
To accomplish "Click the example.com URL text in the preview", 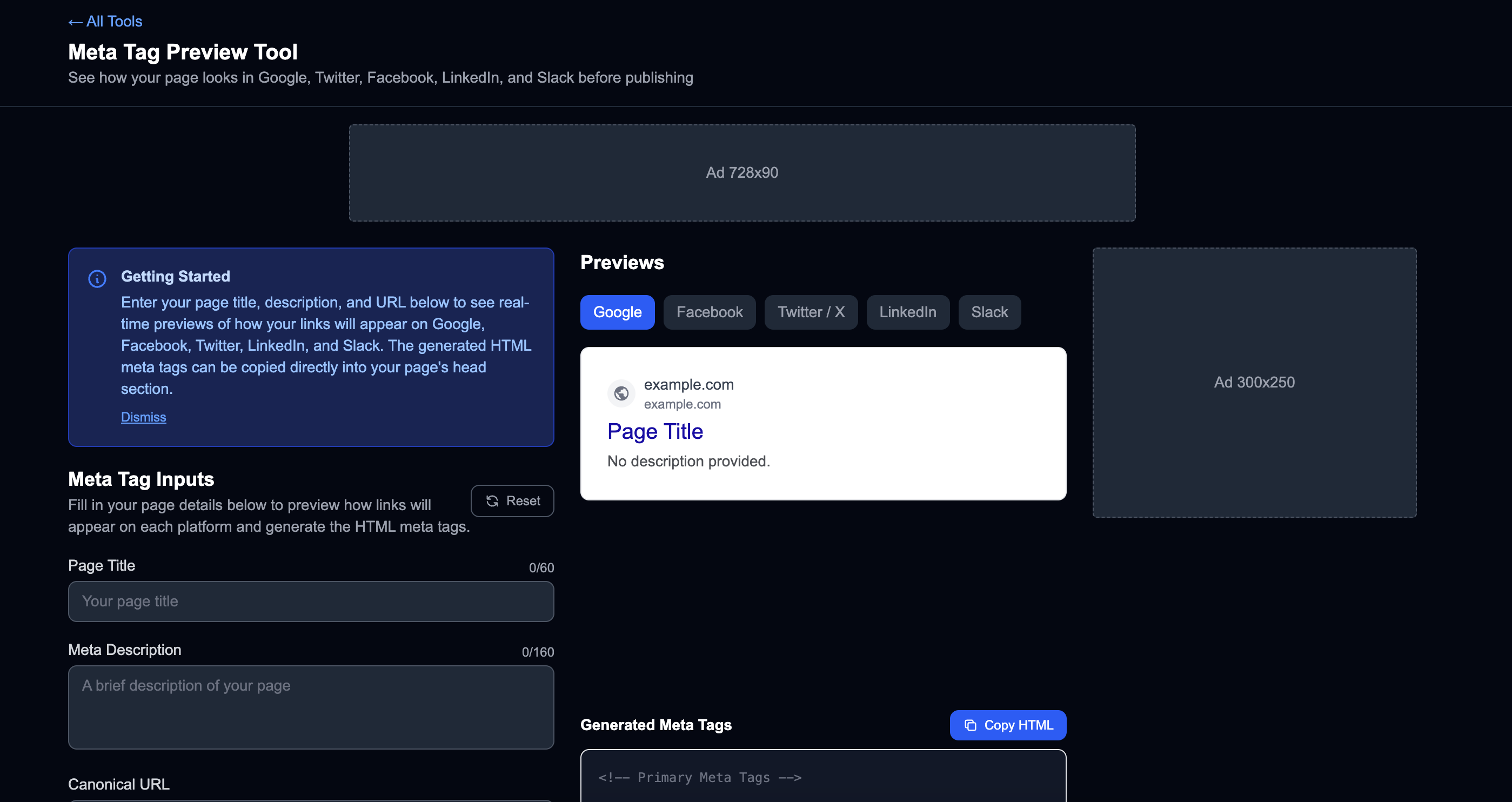I will [682, 404].
